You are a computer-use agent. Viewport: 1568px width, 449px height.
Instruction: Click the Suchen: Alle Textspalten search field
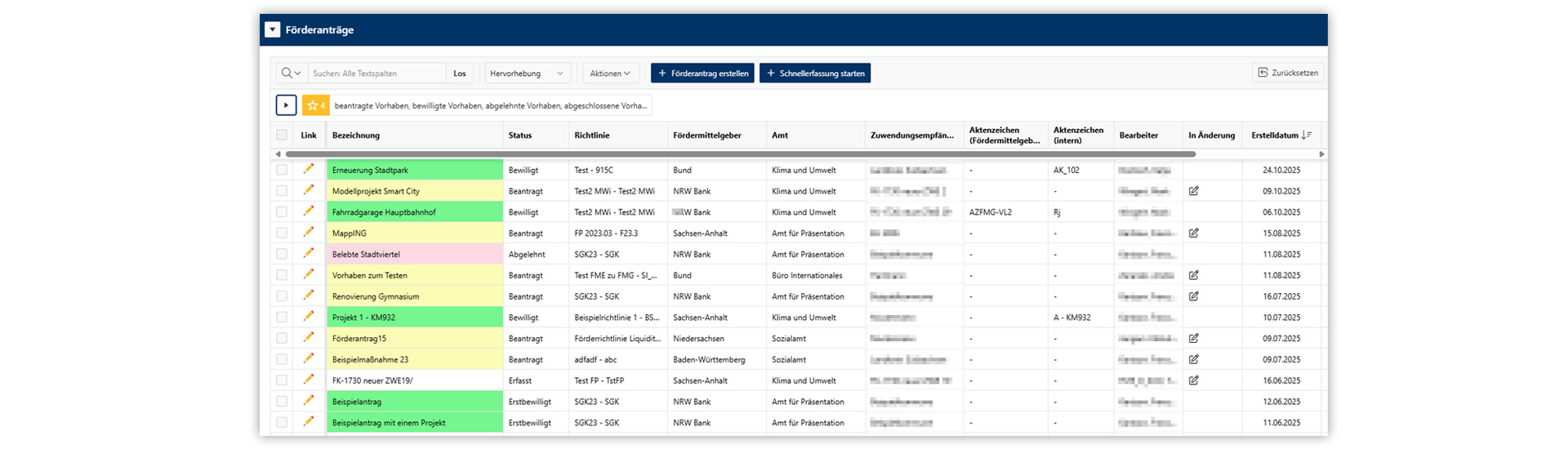pyautogui.click(x=376, y=73)
